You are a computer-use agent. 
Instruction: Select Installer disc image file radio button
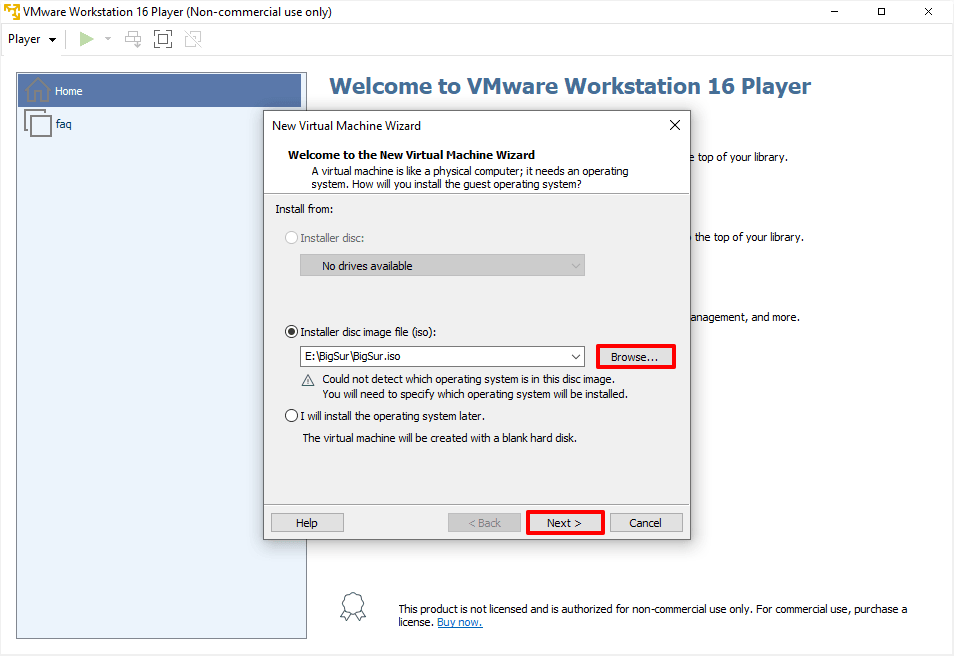pyautogui.click(x=292, y=332)
